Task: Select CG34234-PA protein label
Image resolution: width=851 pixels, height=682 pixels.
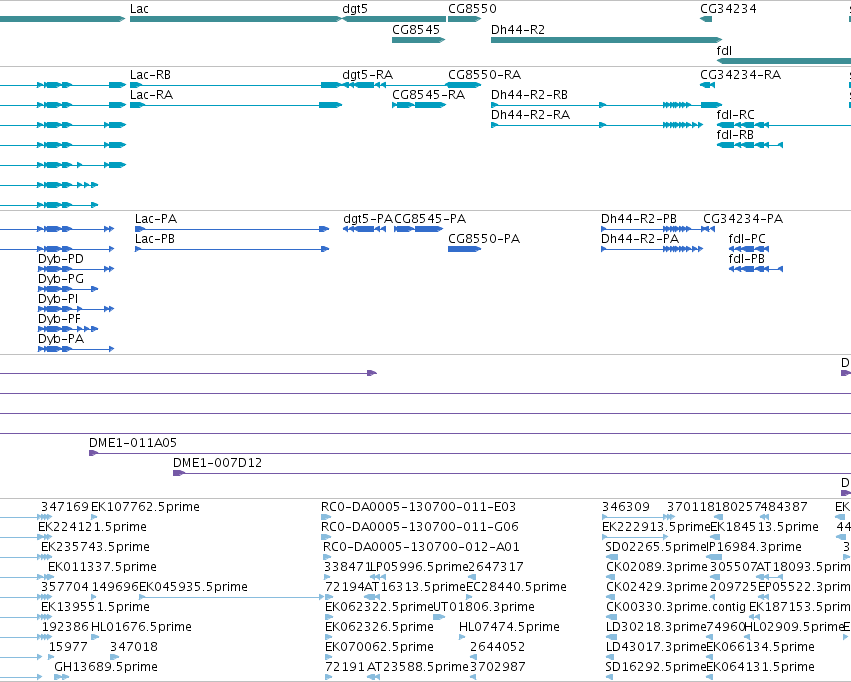Action: [743, 219]
